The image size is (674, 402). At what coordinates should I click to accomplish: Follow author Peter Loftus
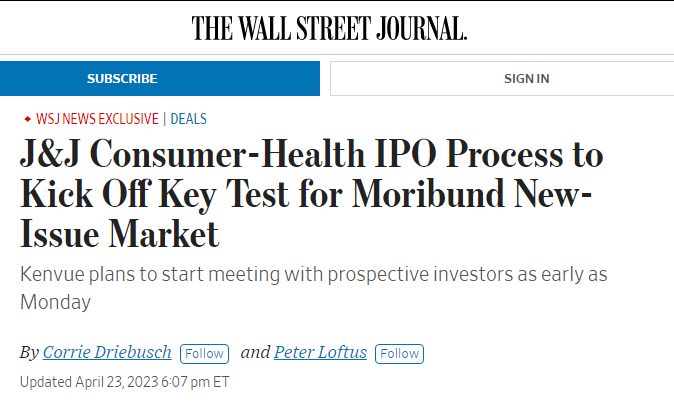399,353
